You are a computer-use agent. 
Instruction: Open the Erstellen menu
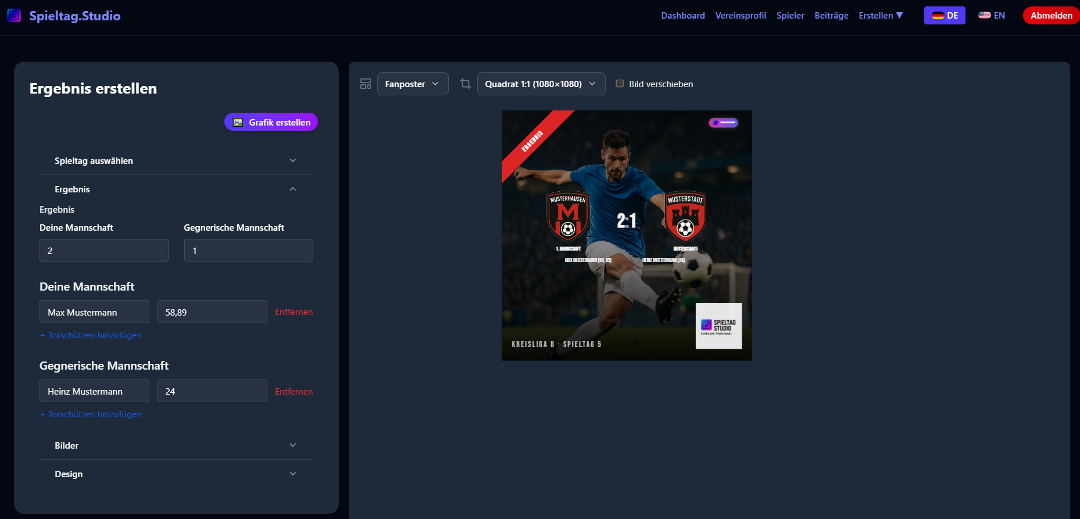(x=880, y=15)
